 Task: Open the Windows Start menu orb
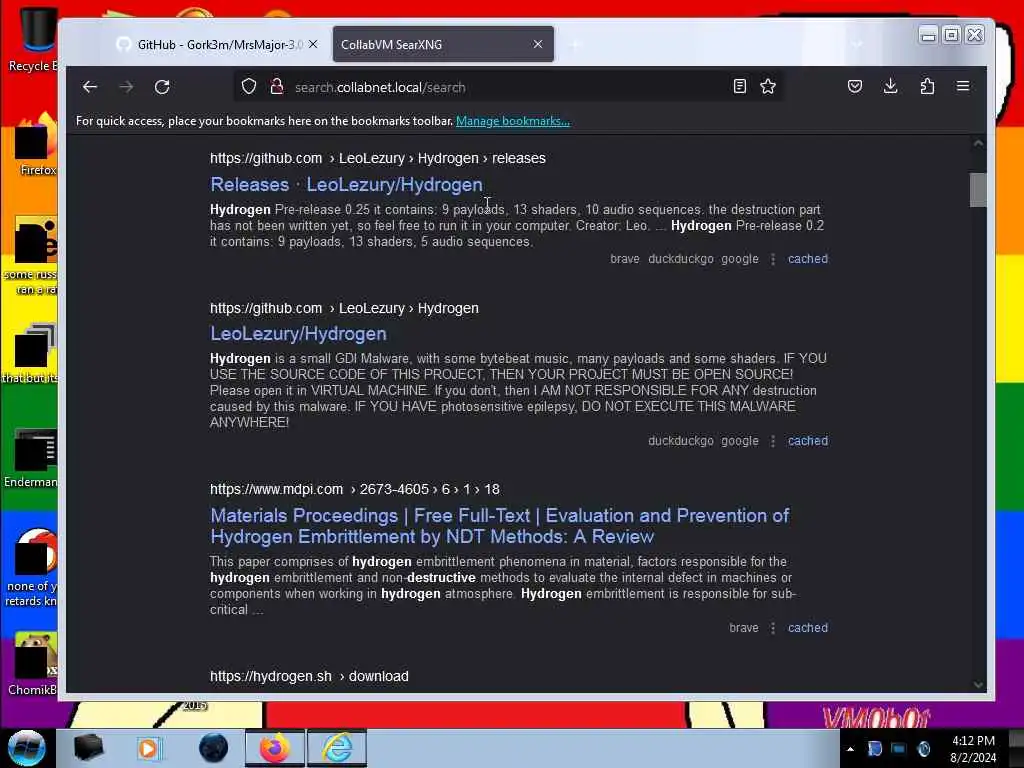(x=27, y=748)
